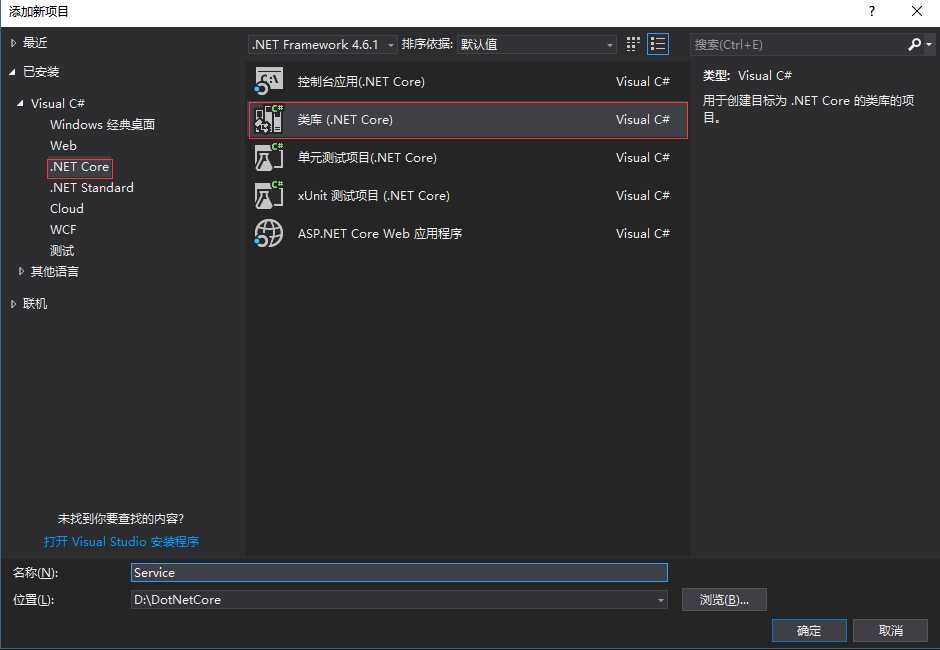Collapse the 已安装 tree node
The height and width of the screenshot is (650, 940).
coord(13,72)
